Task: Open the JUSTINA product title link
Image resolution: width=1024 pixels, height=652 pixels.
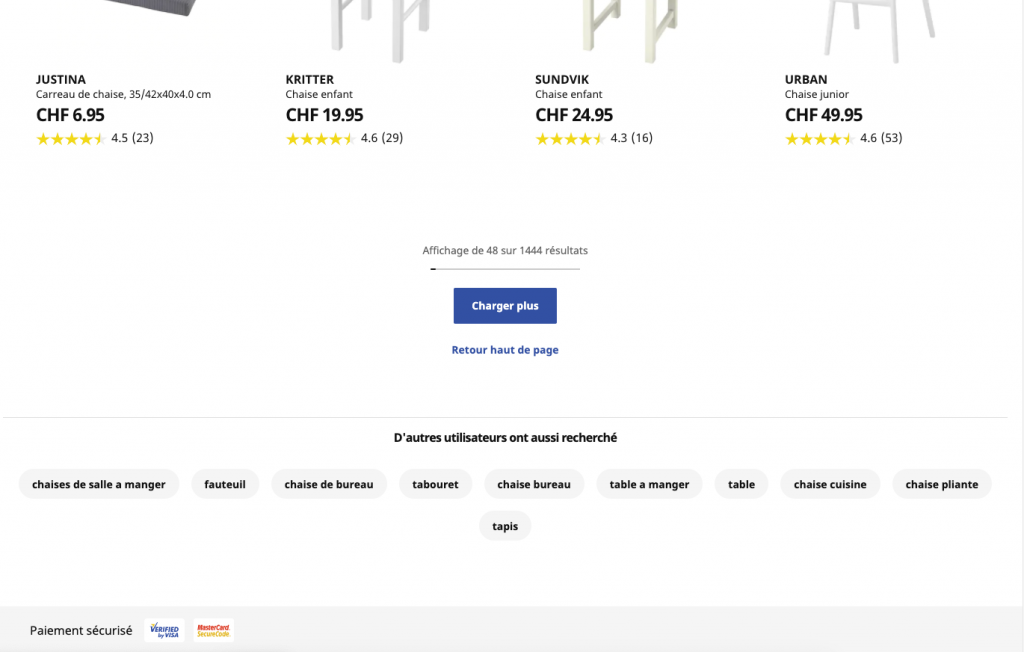Action: point(61,80)
